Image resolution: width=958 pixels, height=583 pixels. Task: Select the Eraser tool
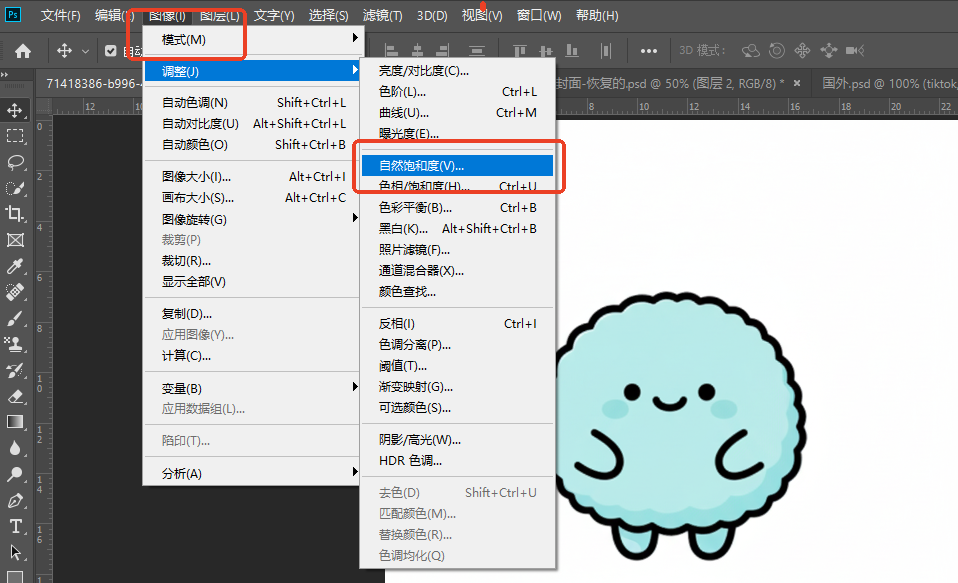(x=15, y=396)
